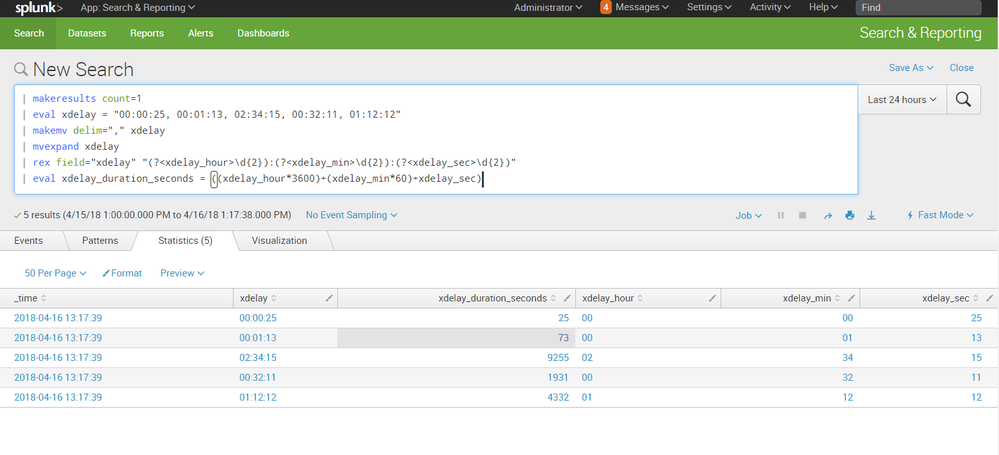The height and width of the screenshot is (455, 999).
Task: Pause the running search job
Action: pyautogui.click(x=780, y=215)
